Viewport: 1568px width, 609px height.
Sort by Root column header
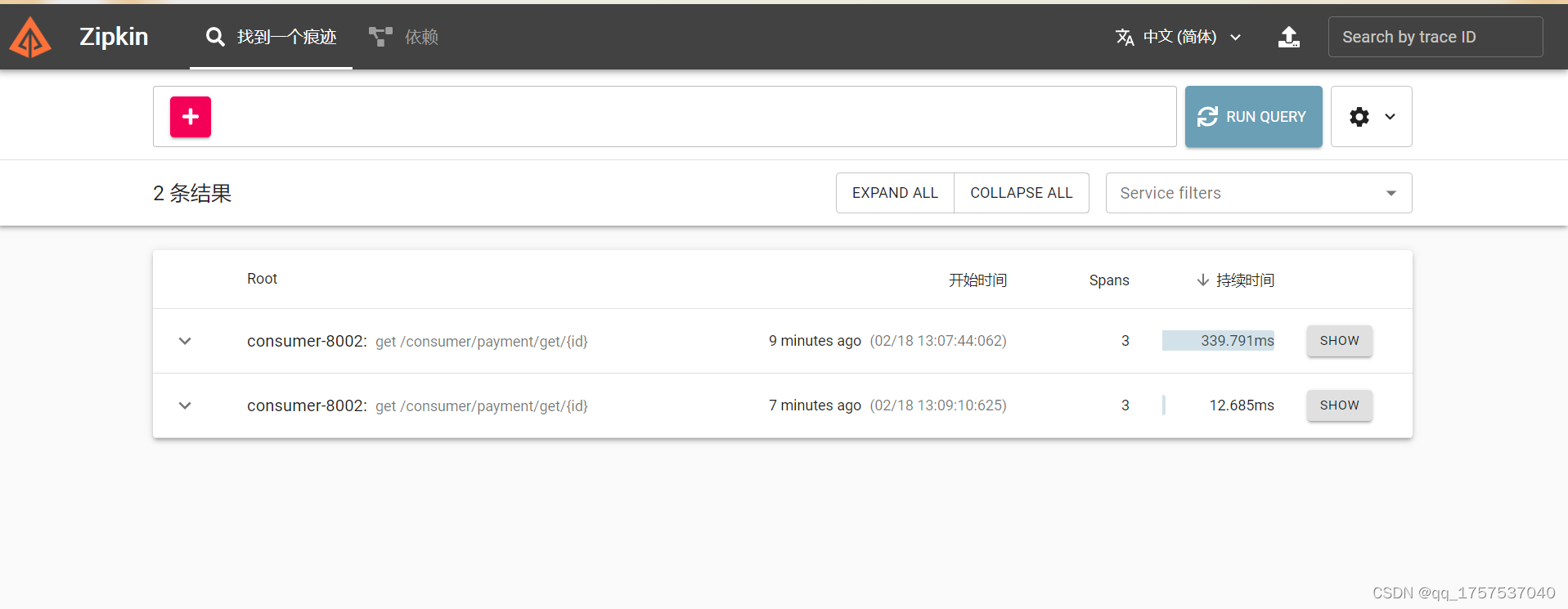[x=263, y=279]
